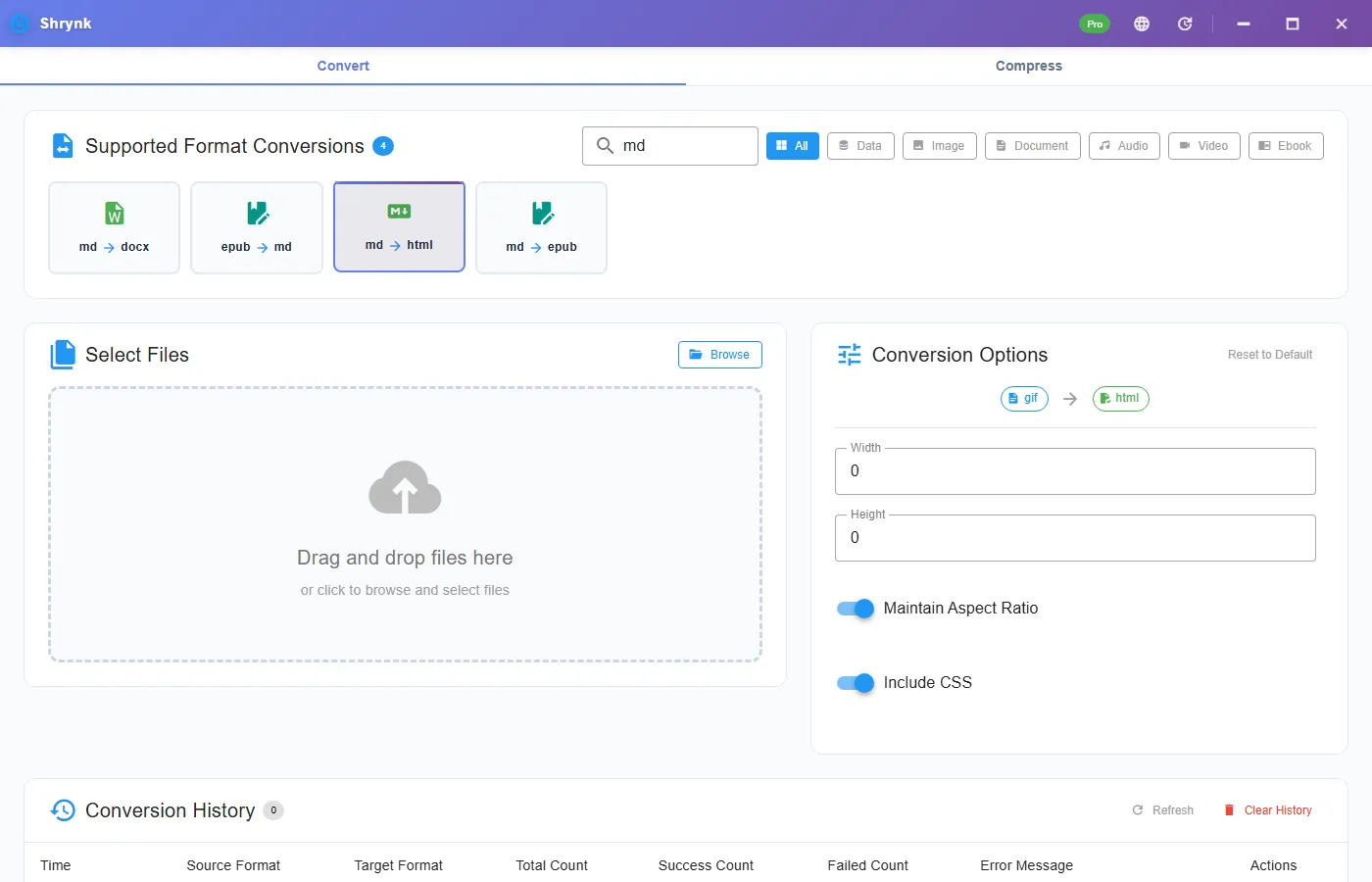Click the Browse button
Image resolution: width=1372 pixels, height=882 pixels.
[720, 355]
